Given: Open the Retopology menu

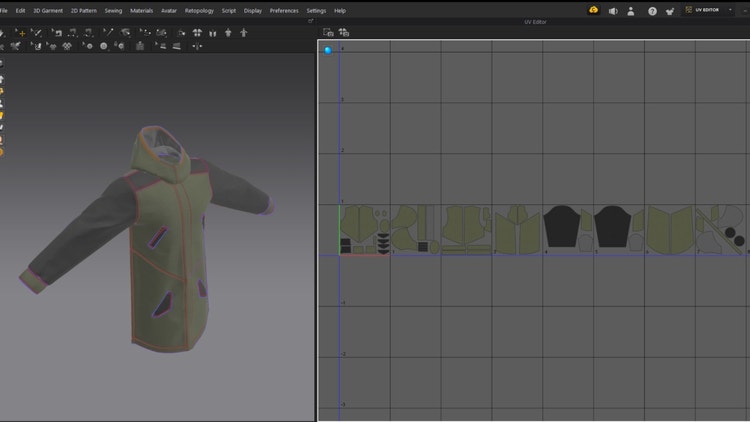Looking at the screenshot, I should tap(199, 10).
